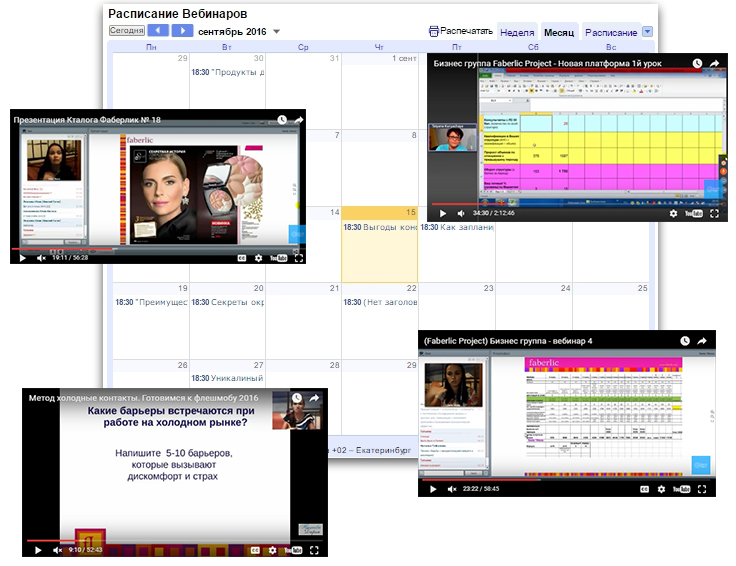The image size is (736, 566).
Task: Open the 18:30 Как заплани event
Action: tap(456, 227)
